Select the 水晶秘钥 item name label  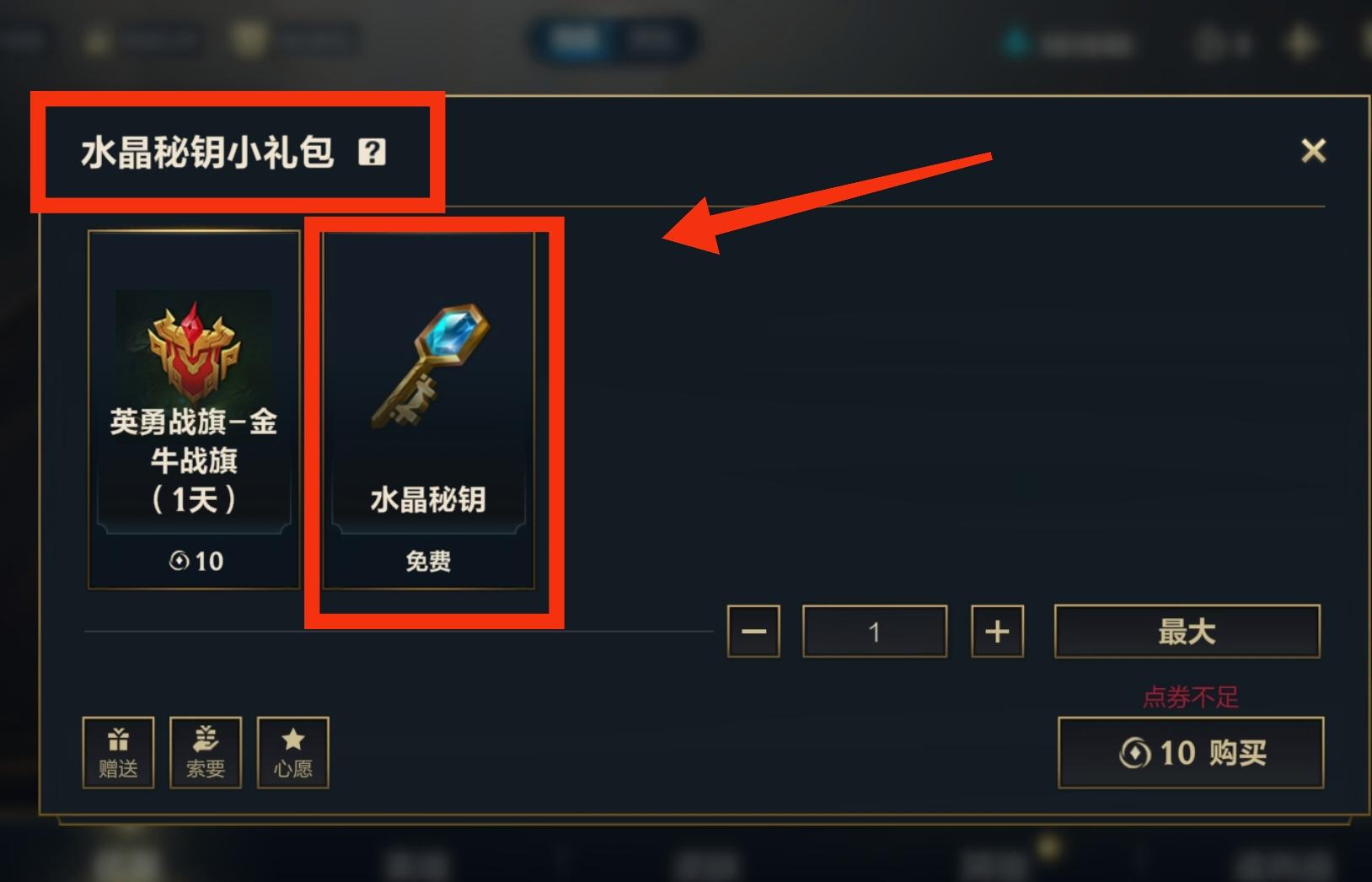[x=428, y=499]
